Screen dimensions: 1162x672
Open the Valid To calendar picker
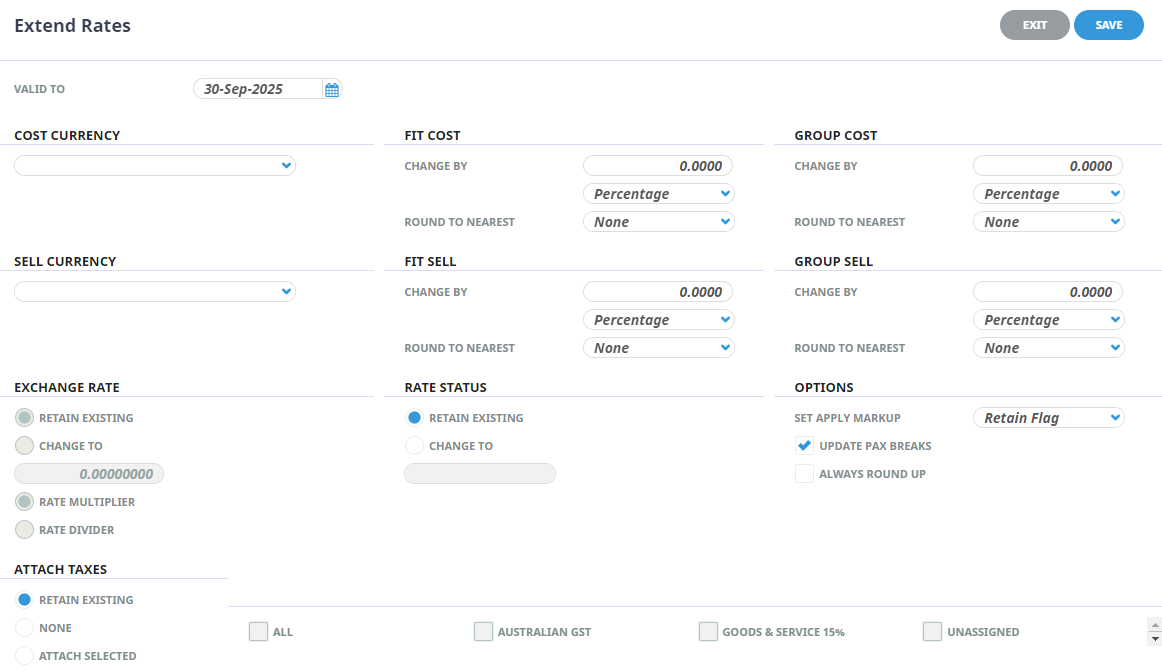click(x=332, y=90)
